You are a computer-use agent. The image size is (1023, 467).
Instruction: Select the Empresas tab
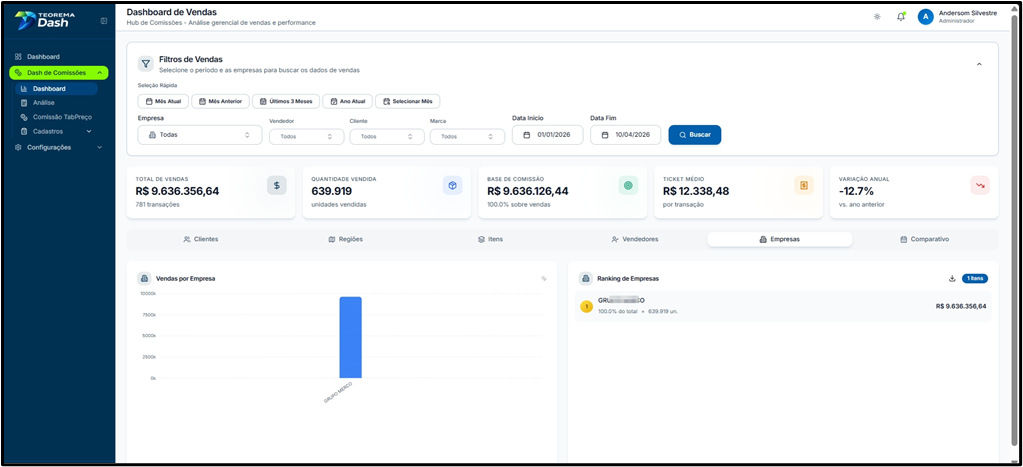[780, 239]
